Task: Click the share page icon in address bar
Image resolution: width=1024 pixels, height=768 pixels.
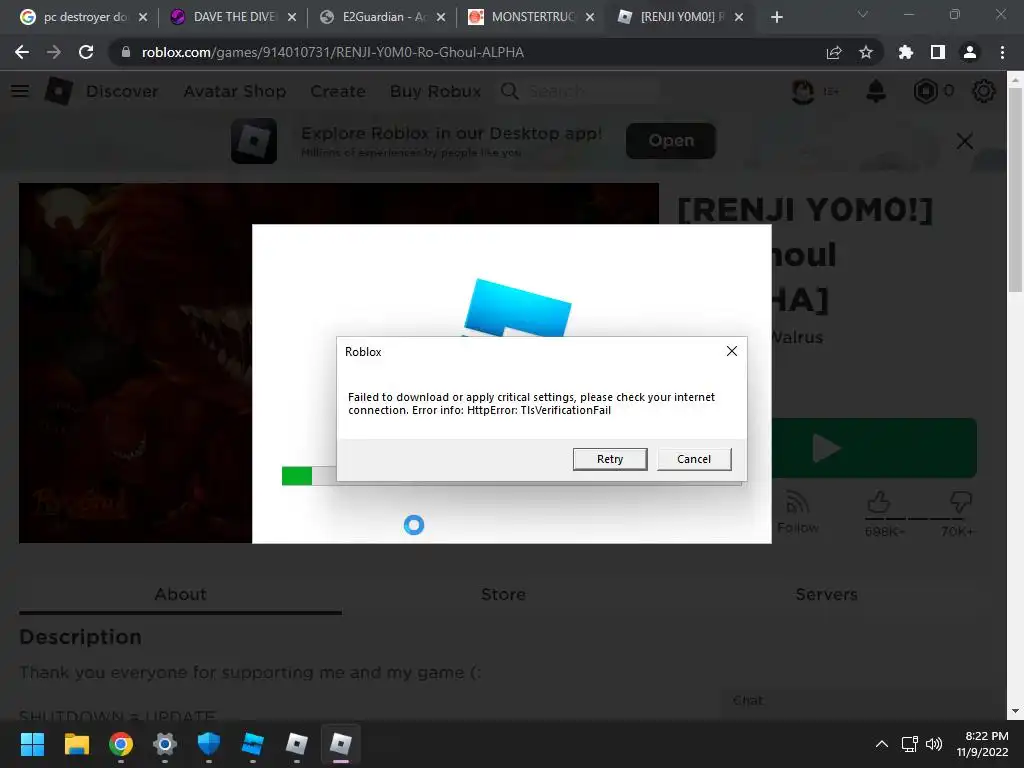Action: 834,52
